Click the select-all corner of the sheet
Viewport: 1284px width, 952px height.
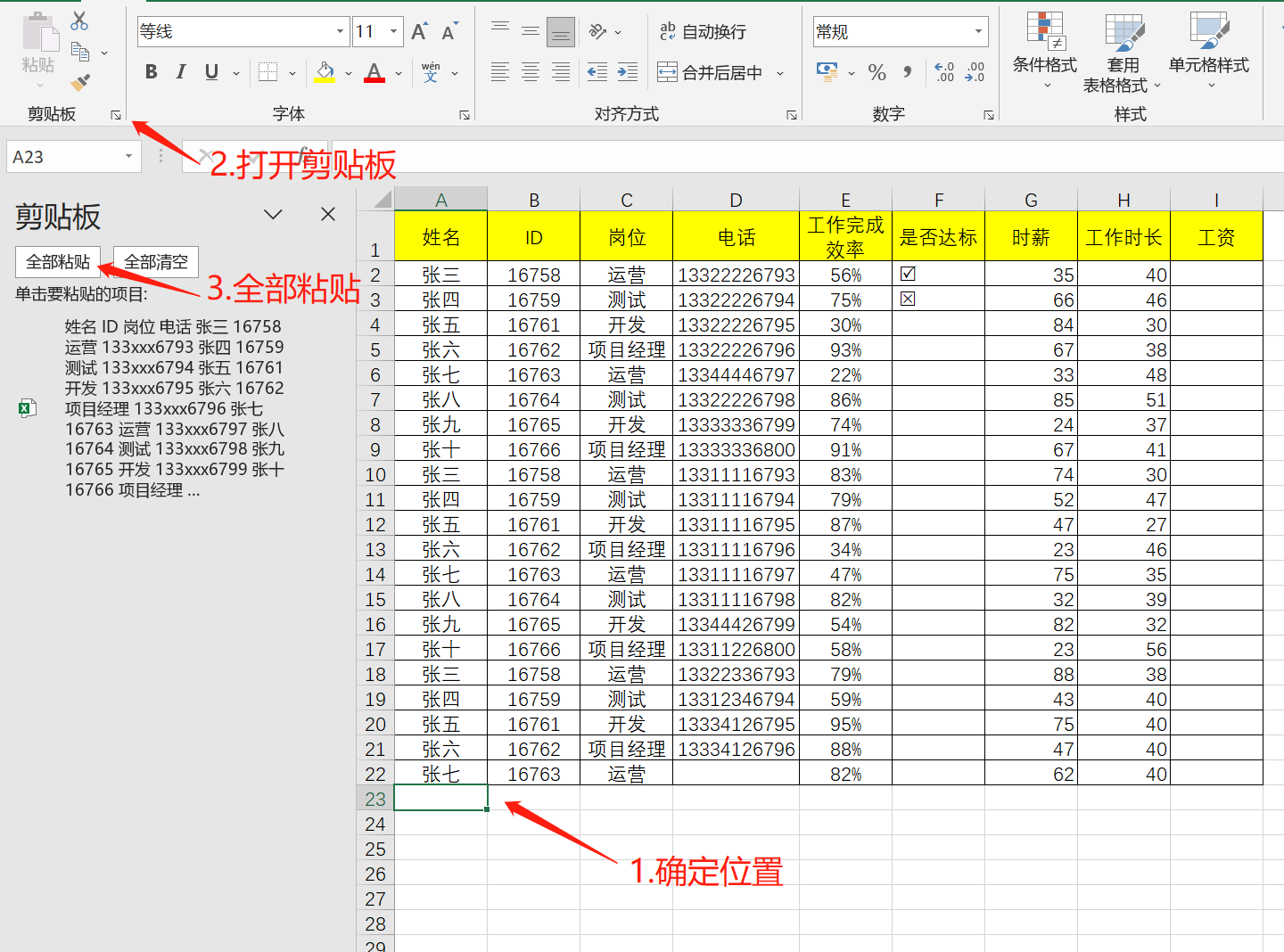click(375, 199)
